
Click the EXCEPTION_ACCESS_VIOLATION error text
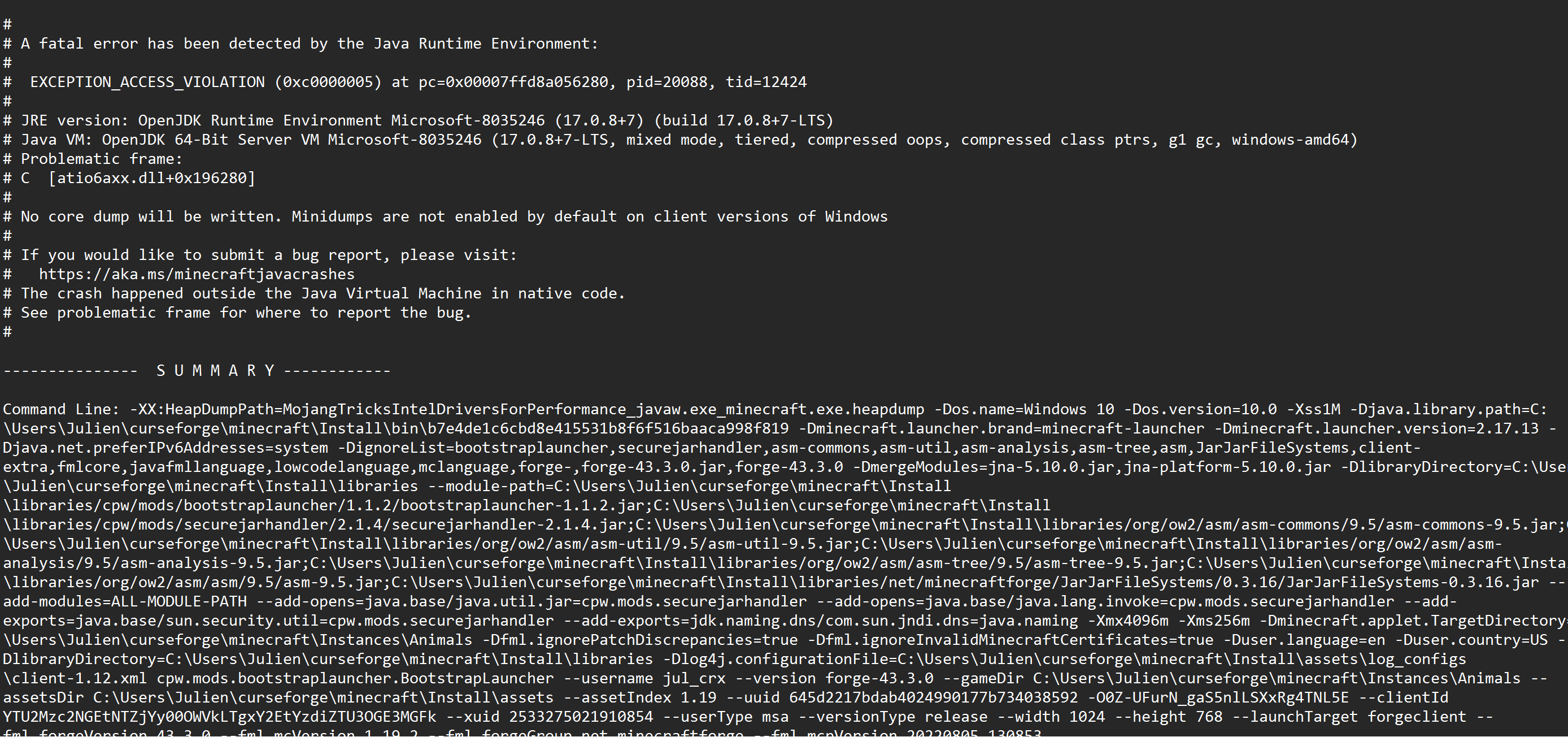(147, 82)
